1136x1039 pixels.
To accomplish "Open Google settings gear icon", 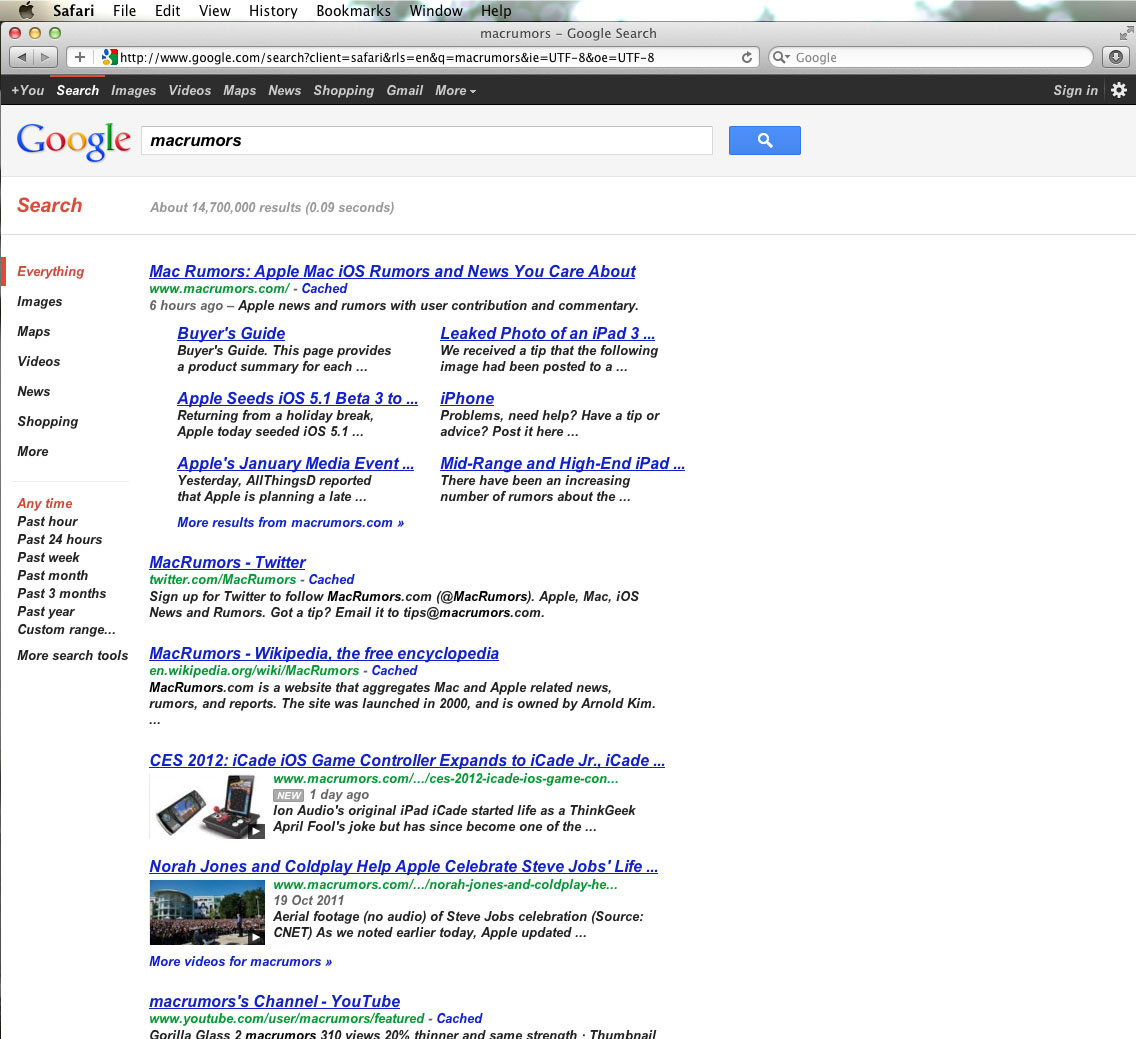I will coord(1119,90).
